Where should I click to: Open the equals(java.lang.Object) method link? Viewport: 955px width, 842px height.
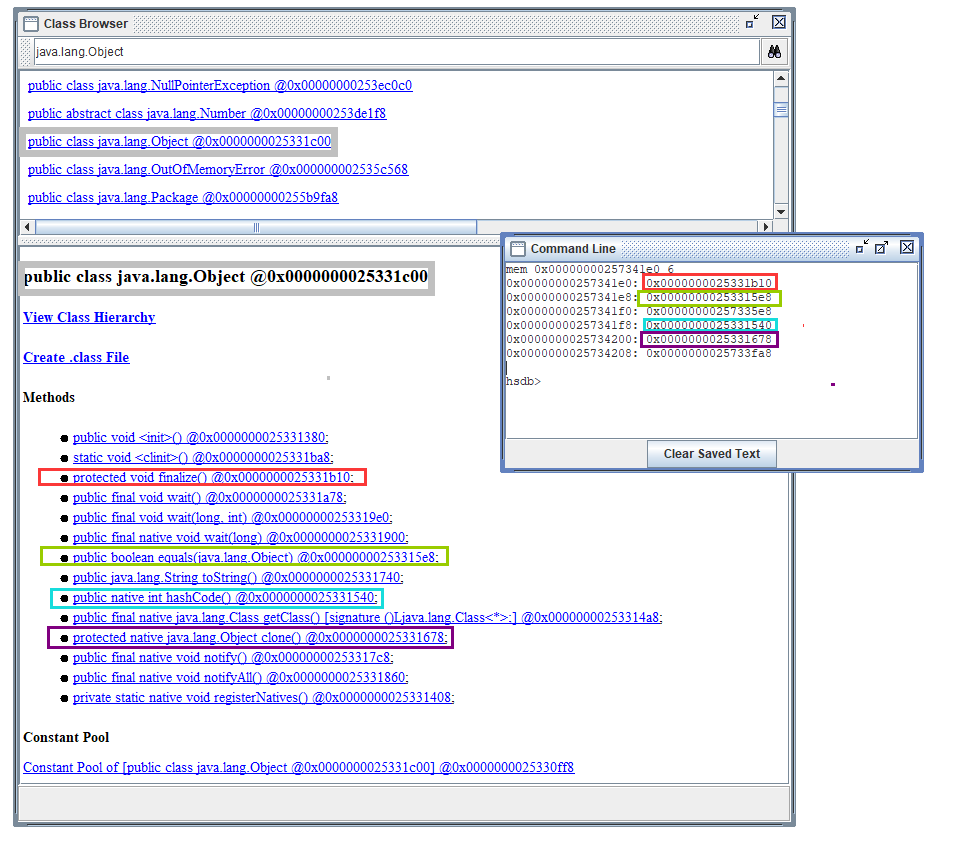click(x=256, y=557)
